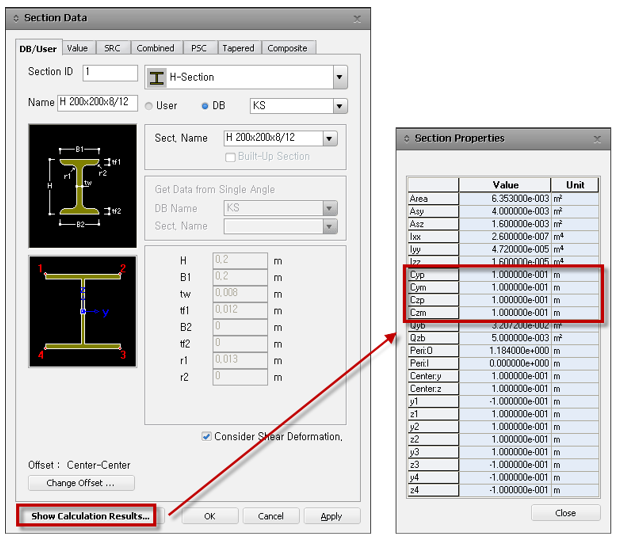
Task: Go to the Composite tab
Action: [289, 47]
